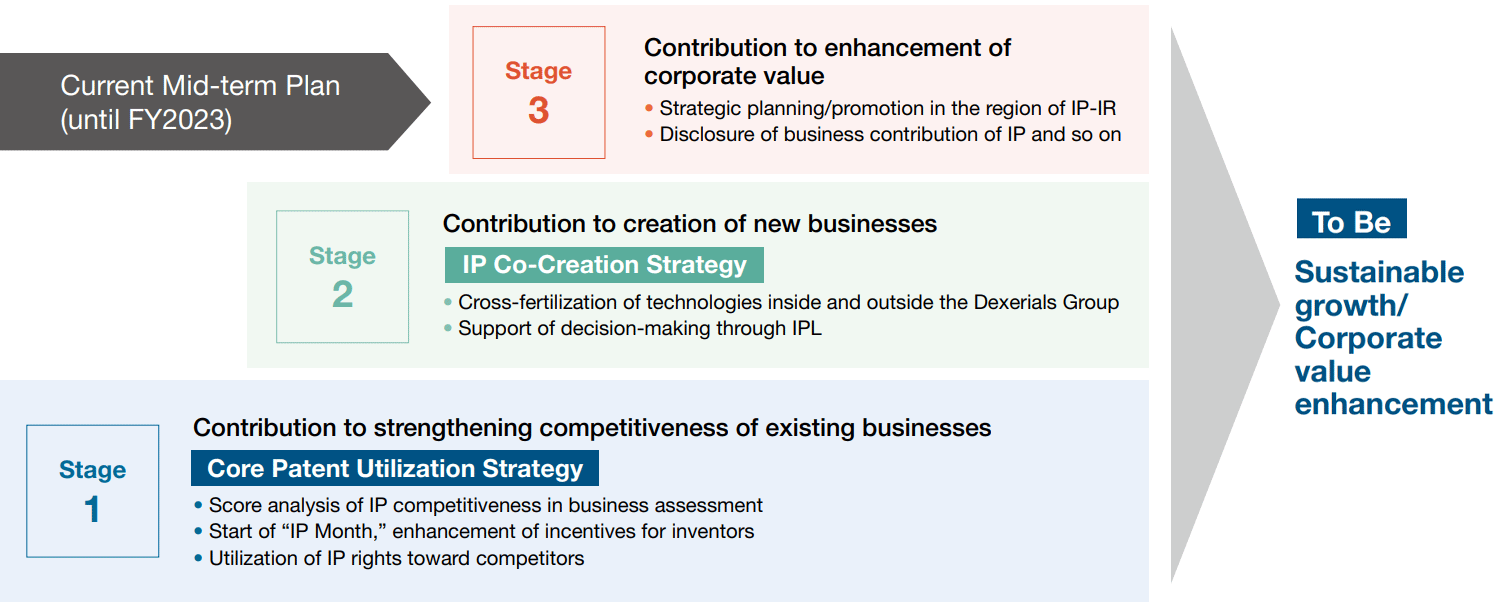Click the Core Patent Utilization Strategy banner
The image size is (1500, 610).
(x=395, y=468)
